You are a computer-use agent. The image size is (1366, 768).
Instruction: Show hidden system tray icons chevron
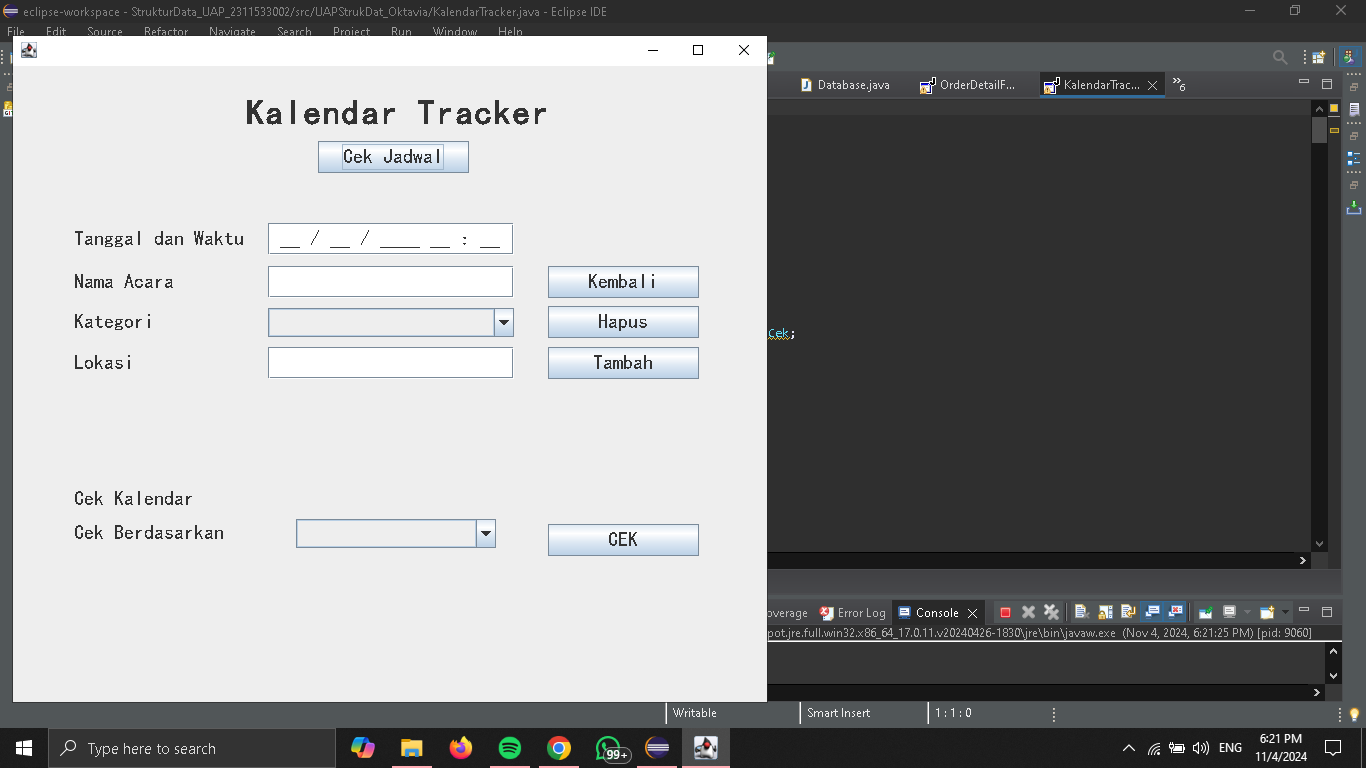pos(1129,748)
